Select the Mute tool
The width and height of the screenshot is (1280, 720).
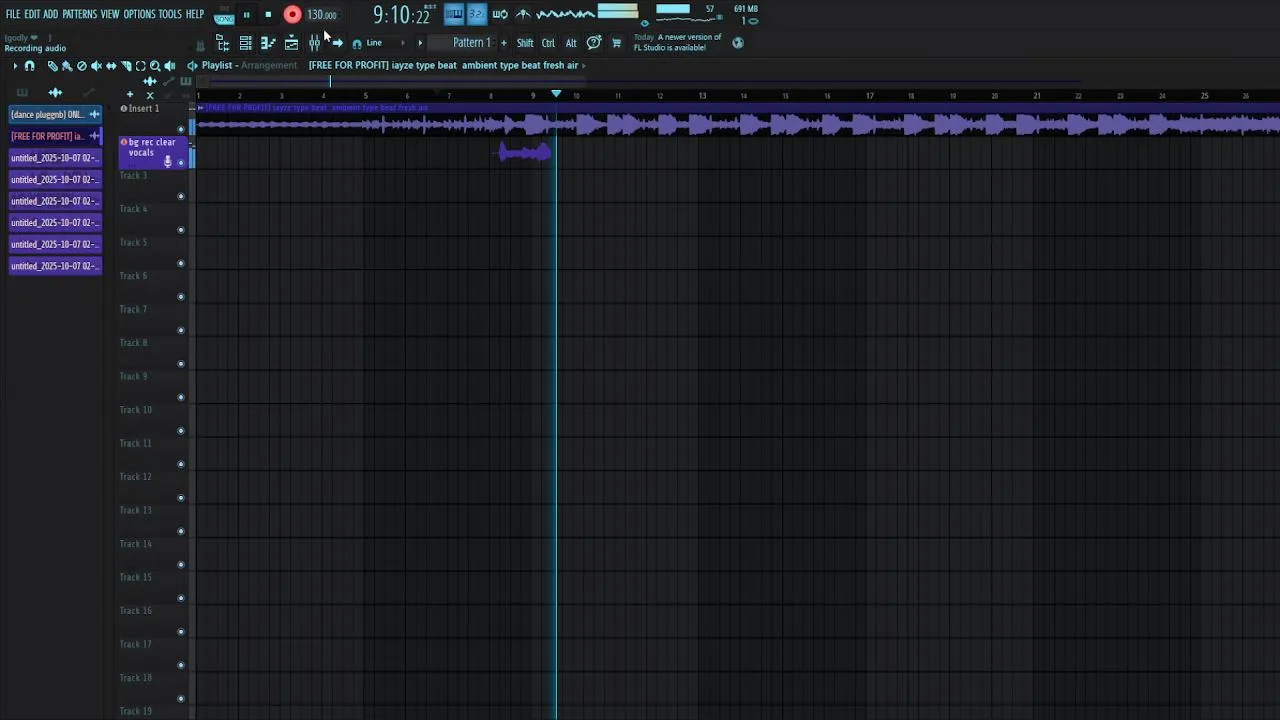(96, 65)
